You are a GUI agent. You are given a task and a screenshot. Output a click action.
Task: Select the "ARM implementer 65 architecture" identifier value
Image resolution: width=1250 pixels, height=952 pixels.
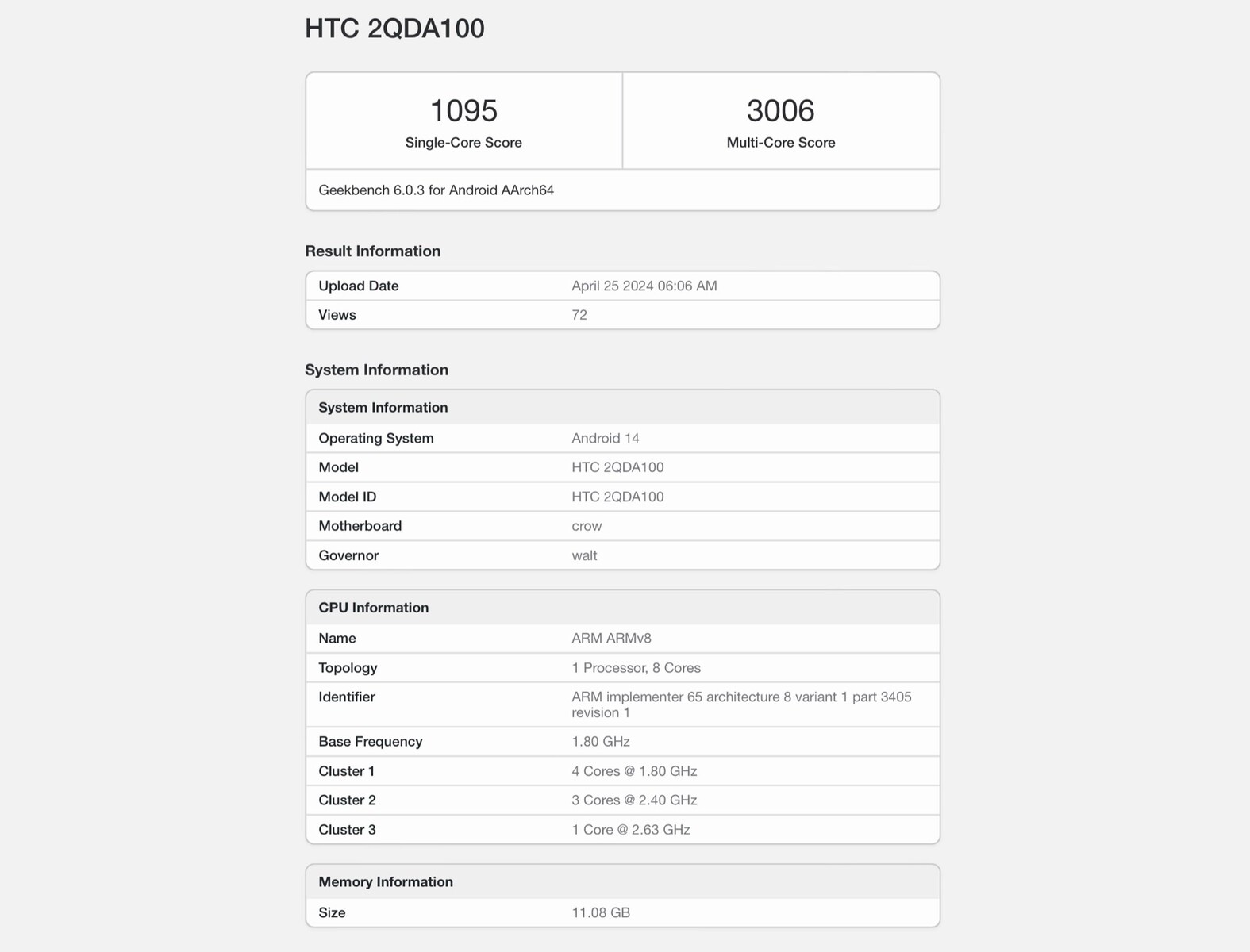click(x=742, y=704)
